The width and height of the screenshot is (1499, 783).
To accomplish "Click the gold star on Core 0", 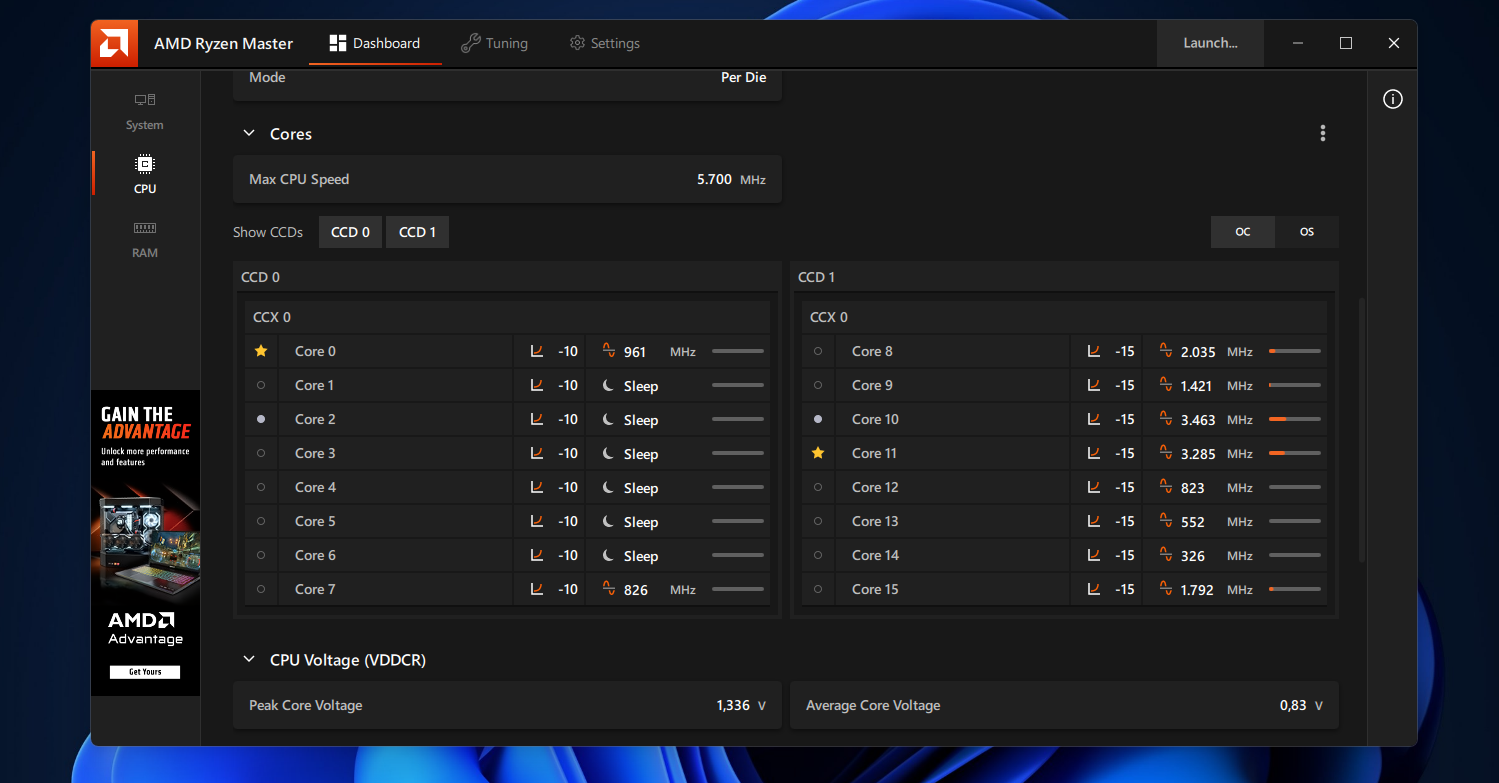I will [261, 351].
